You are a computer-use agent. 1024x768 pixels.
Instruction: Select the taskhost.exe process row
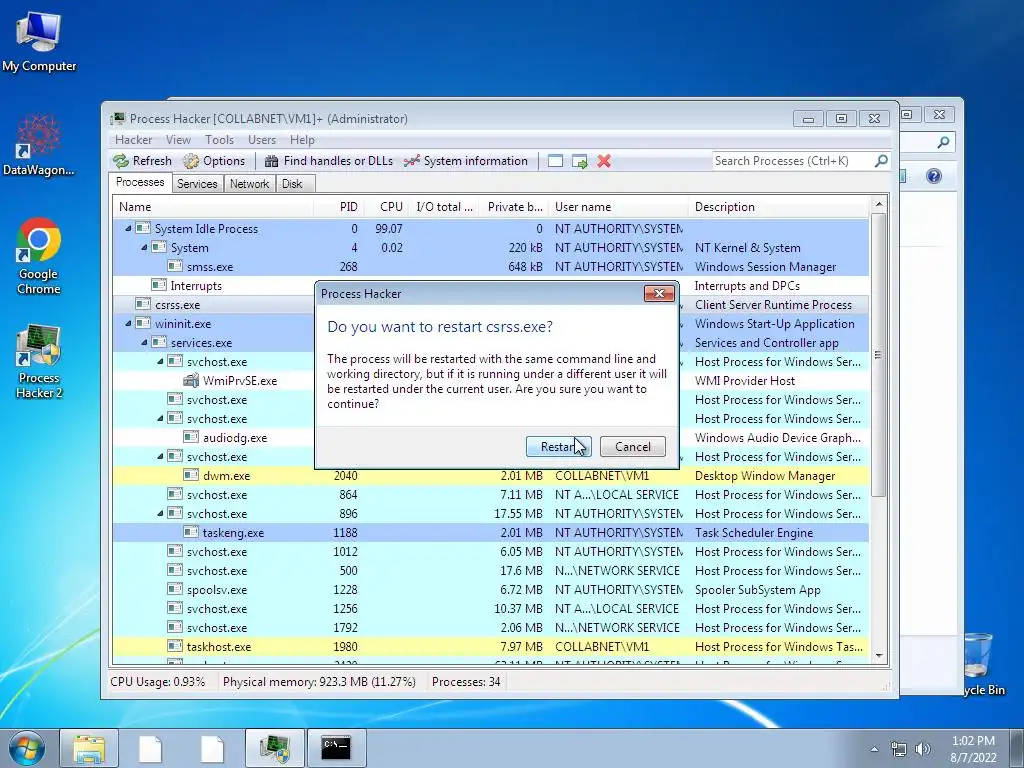[x=491, y=647]
